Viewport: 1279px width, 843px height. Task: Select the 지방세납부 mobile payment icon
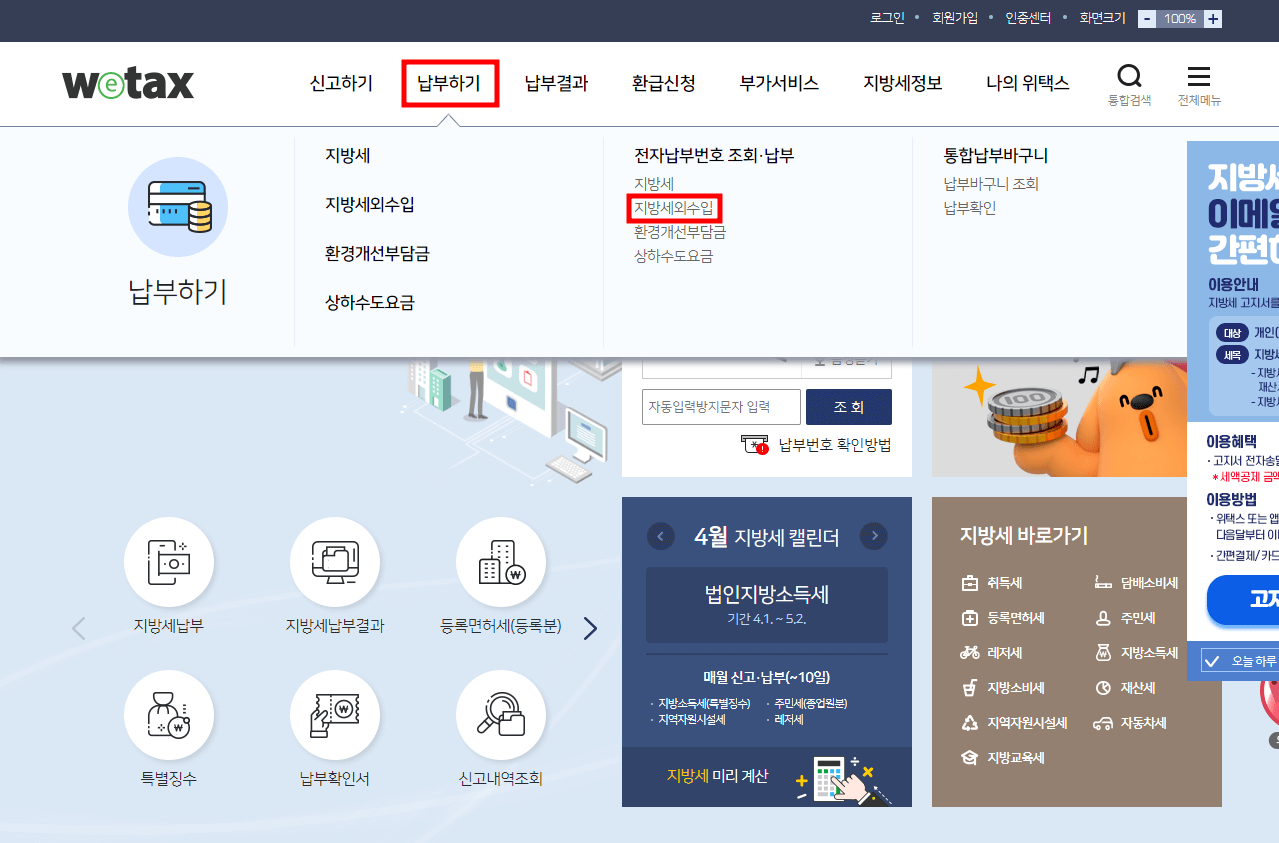[x=168, y=561]
